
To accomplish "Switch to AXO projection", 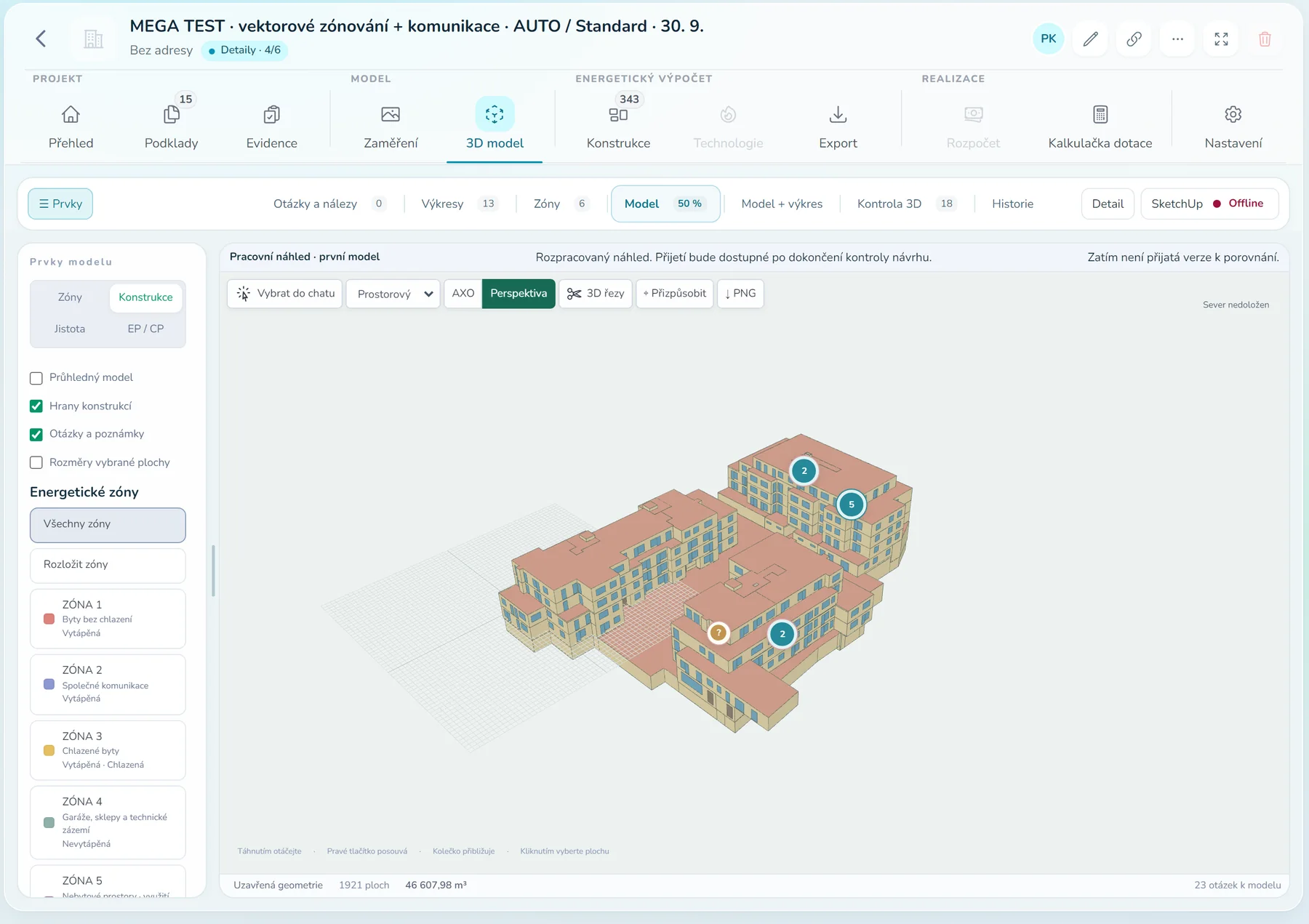I will (x=463, y=294).
